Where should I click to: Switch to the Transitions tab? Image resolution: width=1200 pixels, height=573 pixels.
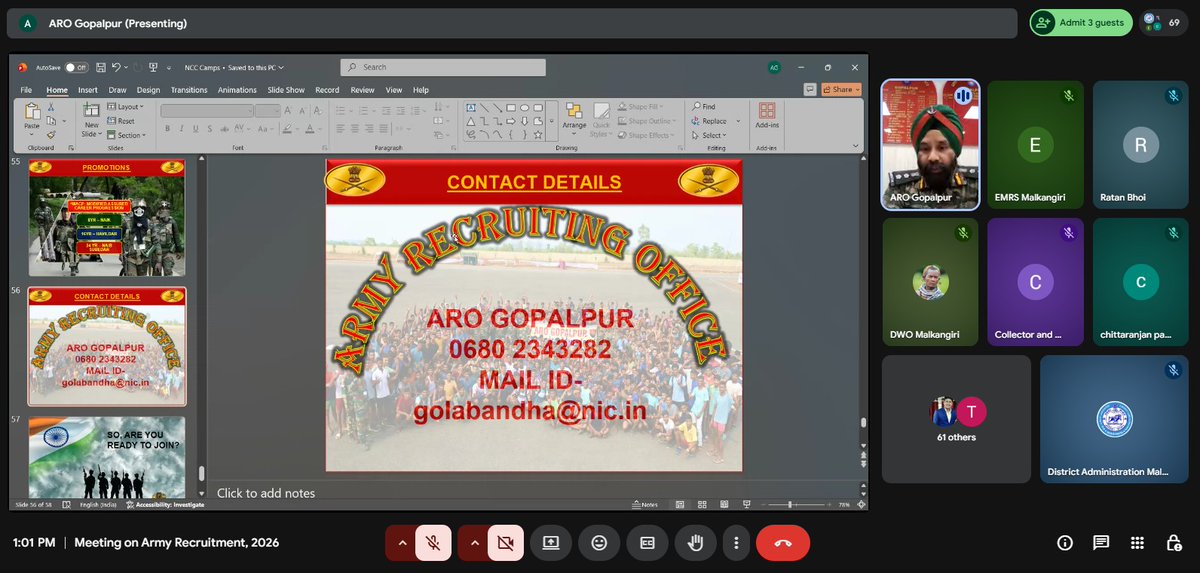click(x=189, y=90)
